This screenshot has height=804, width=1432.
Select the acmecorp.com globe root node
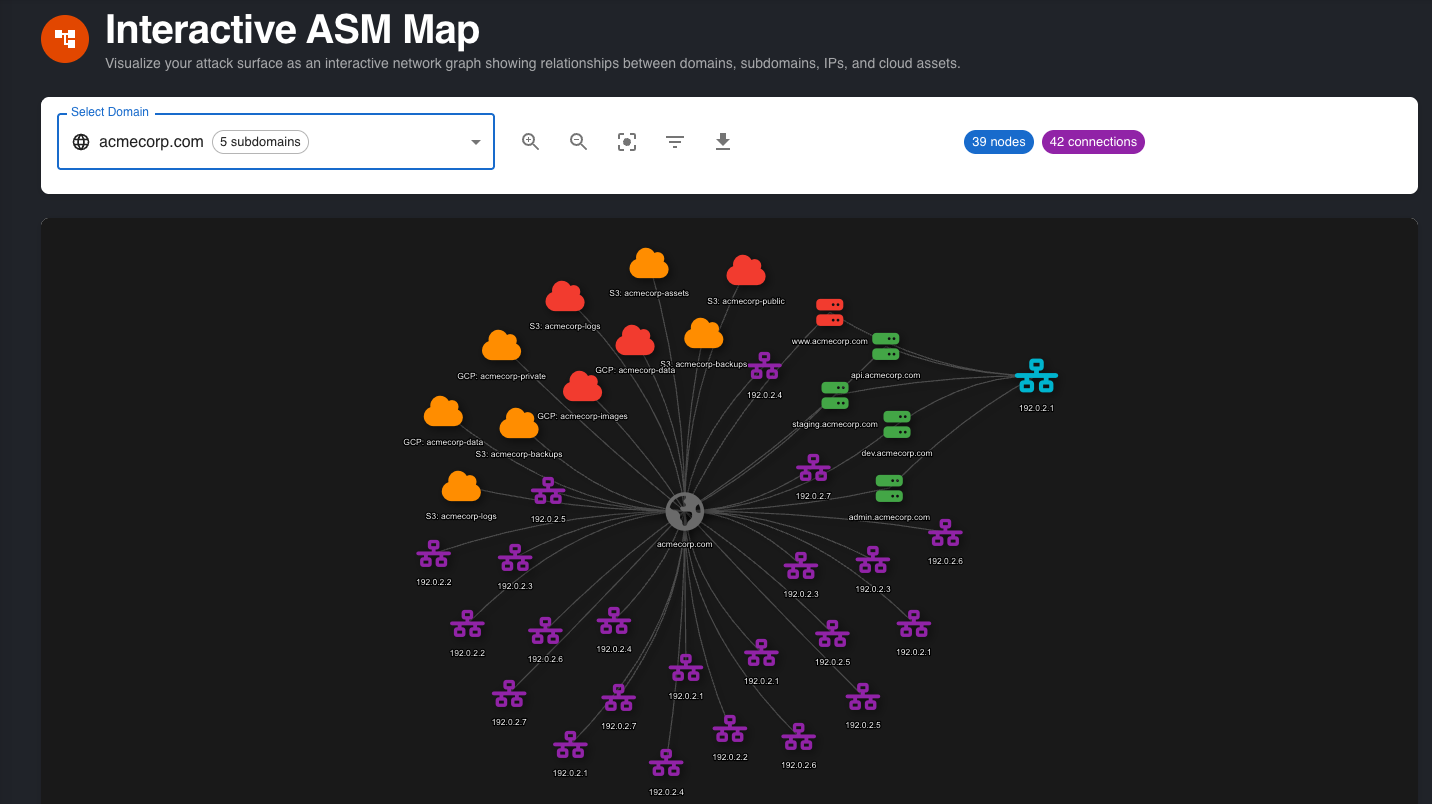685,511
